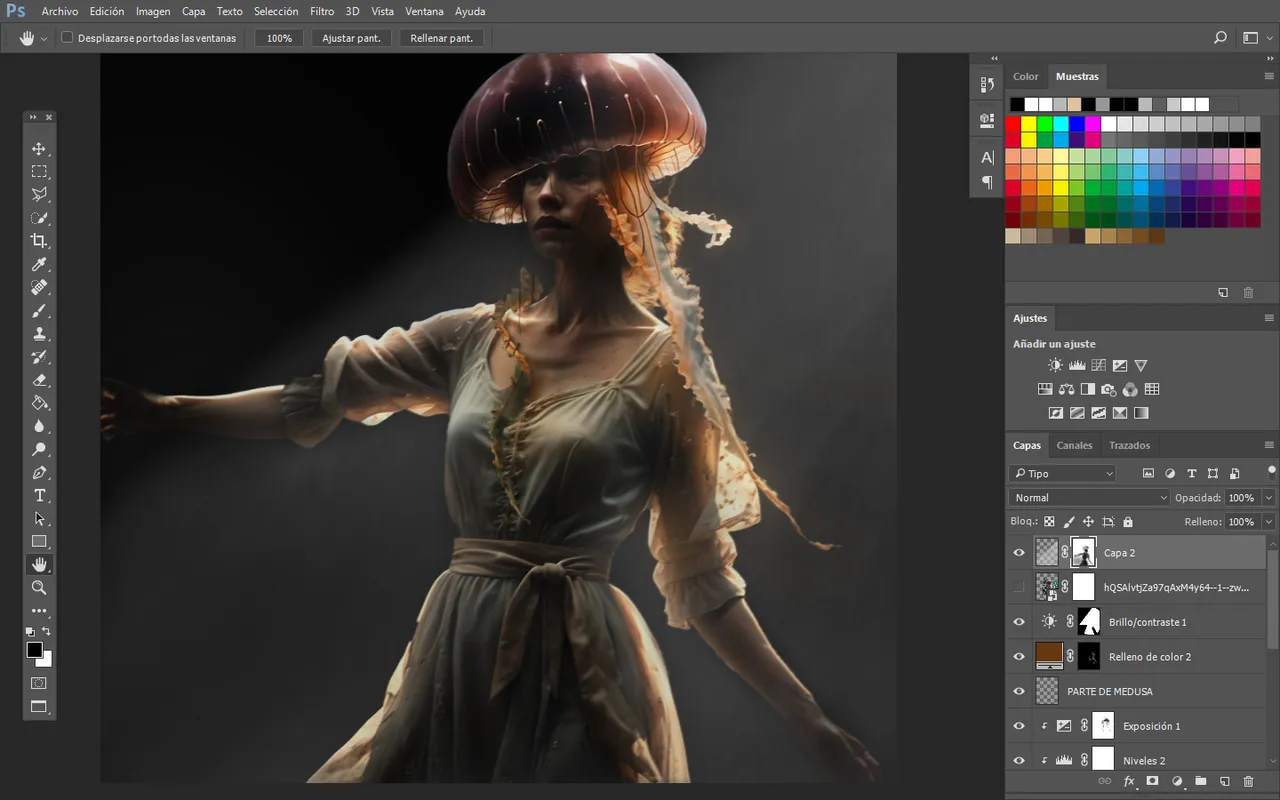Viewport: 1280px width, 800px height.
Task: Select the Quick Selection tool
Action: pyautogui.click(x=39, y=218)
